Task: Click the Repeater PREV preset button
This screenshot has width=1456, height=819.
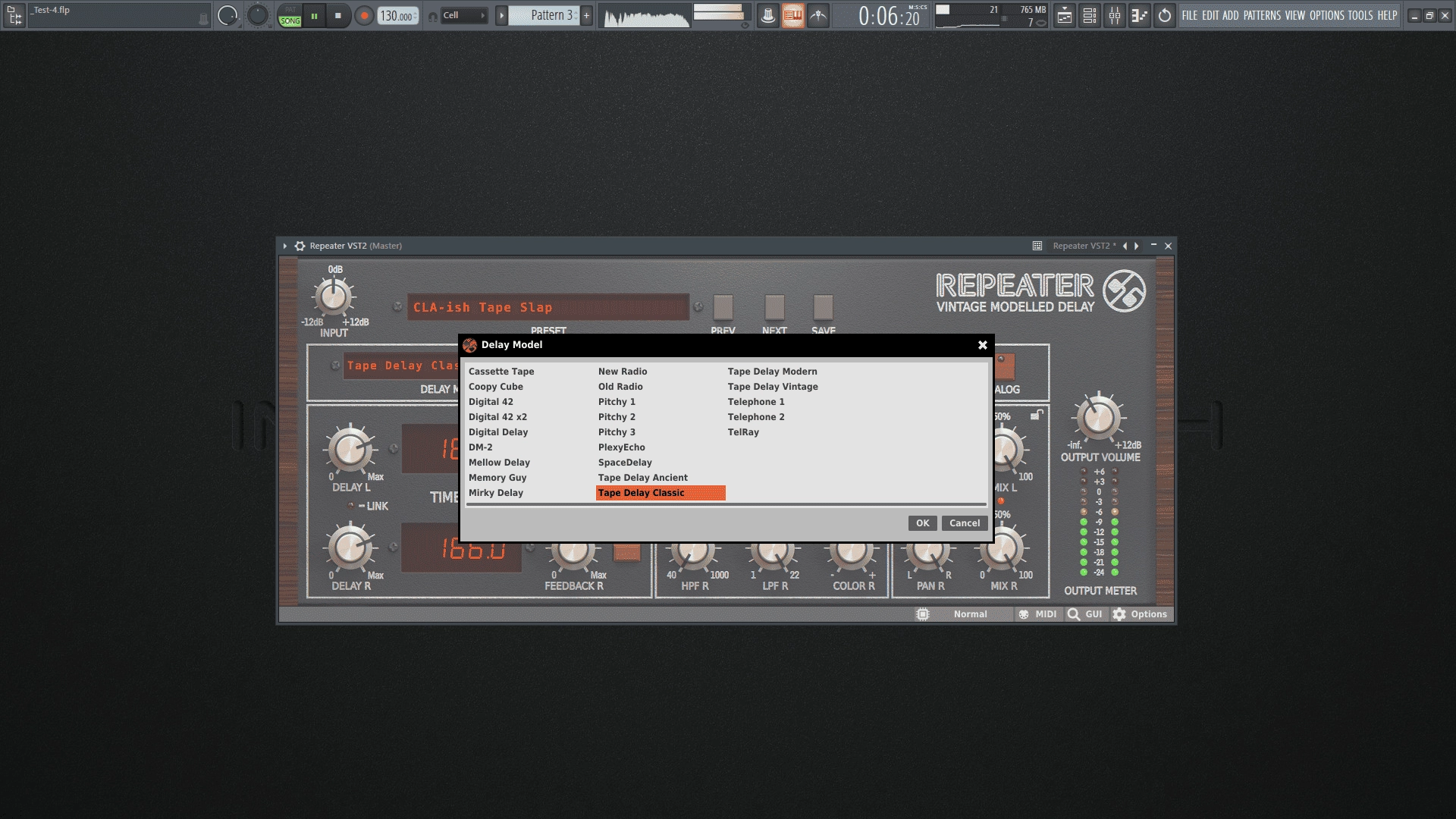Action: click(x=723, y=307)
